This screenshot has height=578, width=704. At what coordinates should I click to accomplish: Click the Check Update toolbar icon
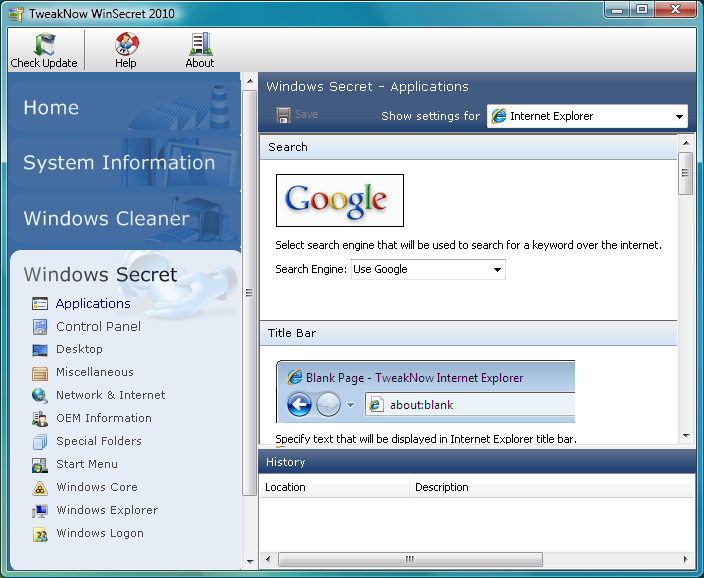click(44, 44)
